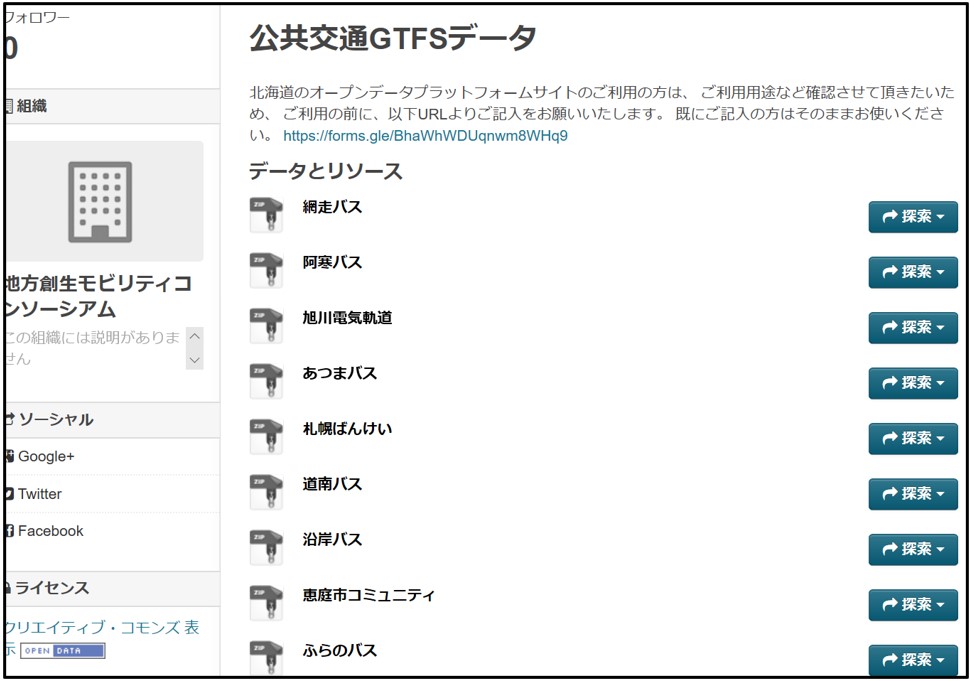Open the 網走バス resource link

(332, 207)
